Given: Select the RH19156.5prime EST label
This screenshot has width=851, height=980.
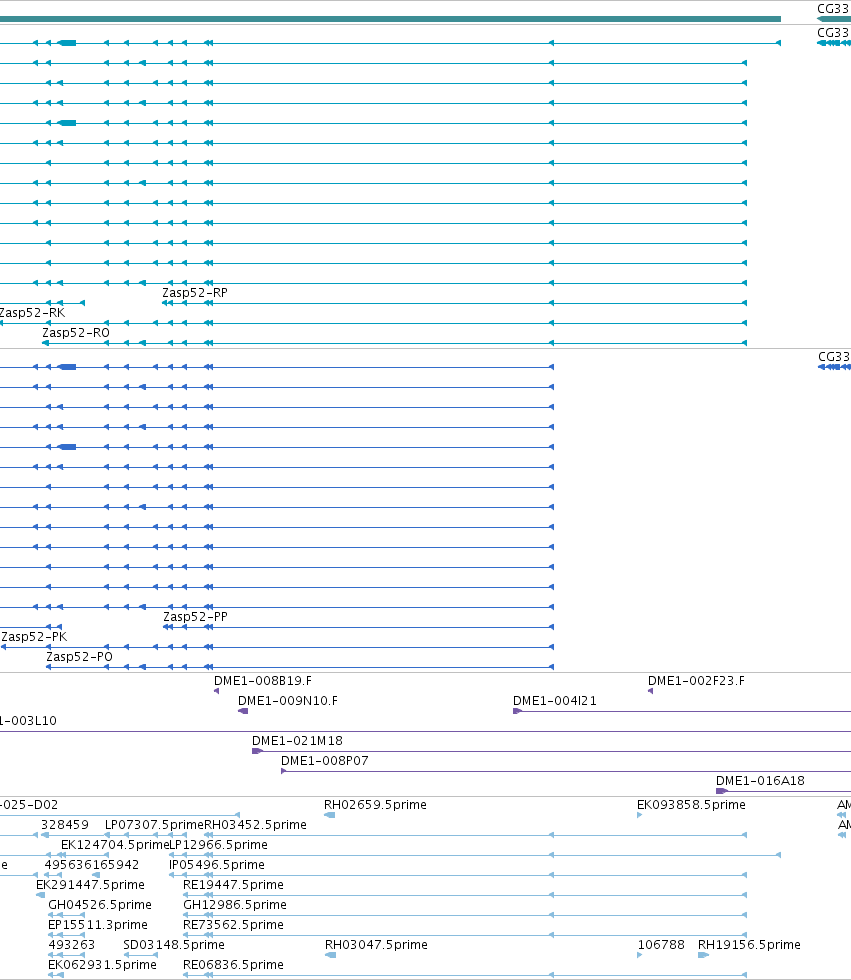Looking at the screenshot, I should point(749,944).
